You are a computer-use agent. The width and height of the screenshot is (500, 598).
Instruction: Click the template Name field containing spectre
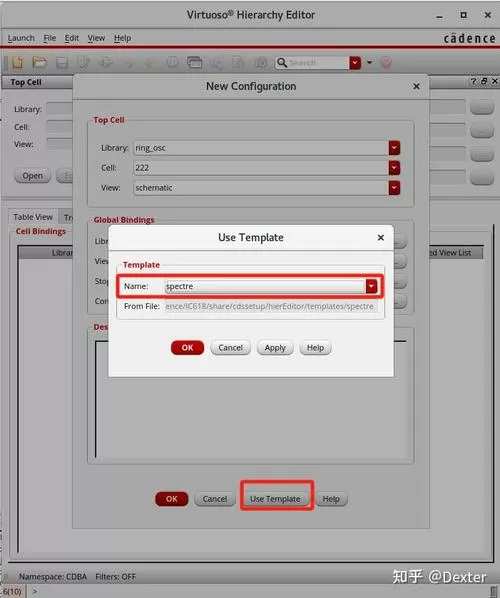pyautogui.click(x=265, y=286)
